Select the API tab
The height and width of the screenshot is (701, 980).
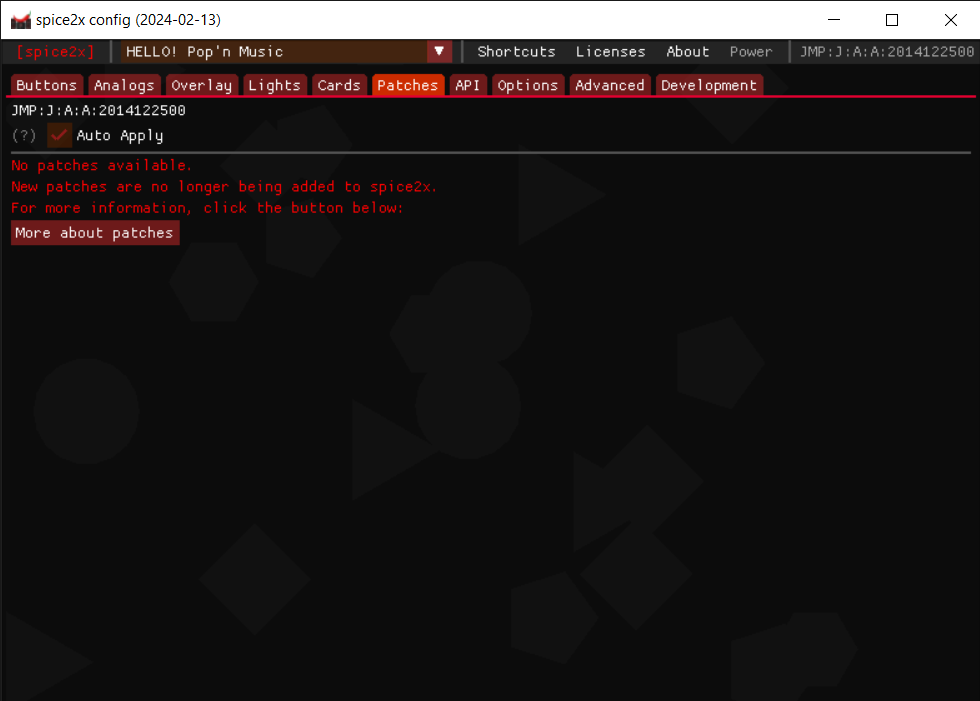pos(467,85)
